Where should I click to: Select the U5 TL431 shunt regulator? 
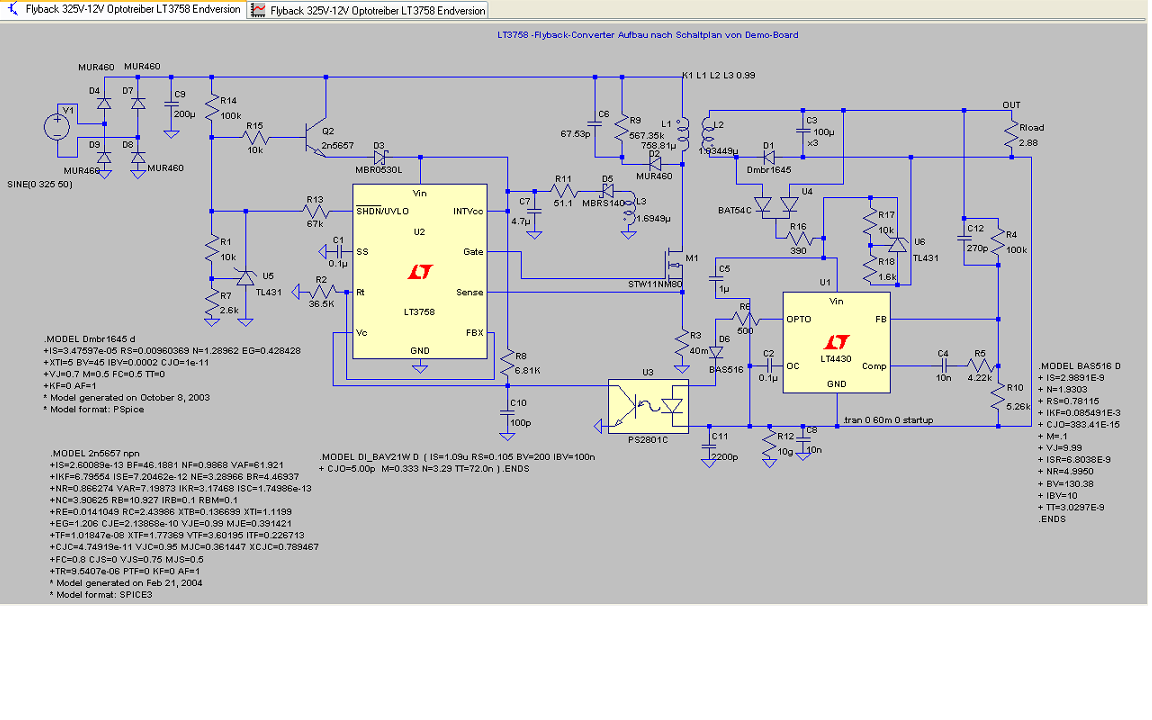[245, 278]
